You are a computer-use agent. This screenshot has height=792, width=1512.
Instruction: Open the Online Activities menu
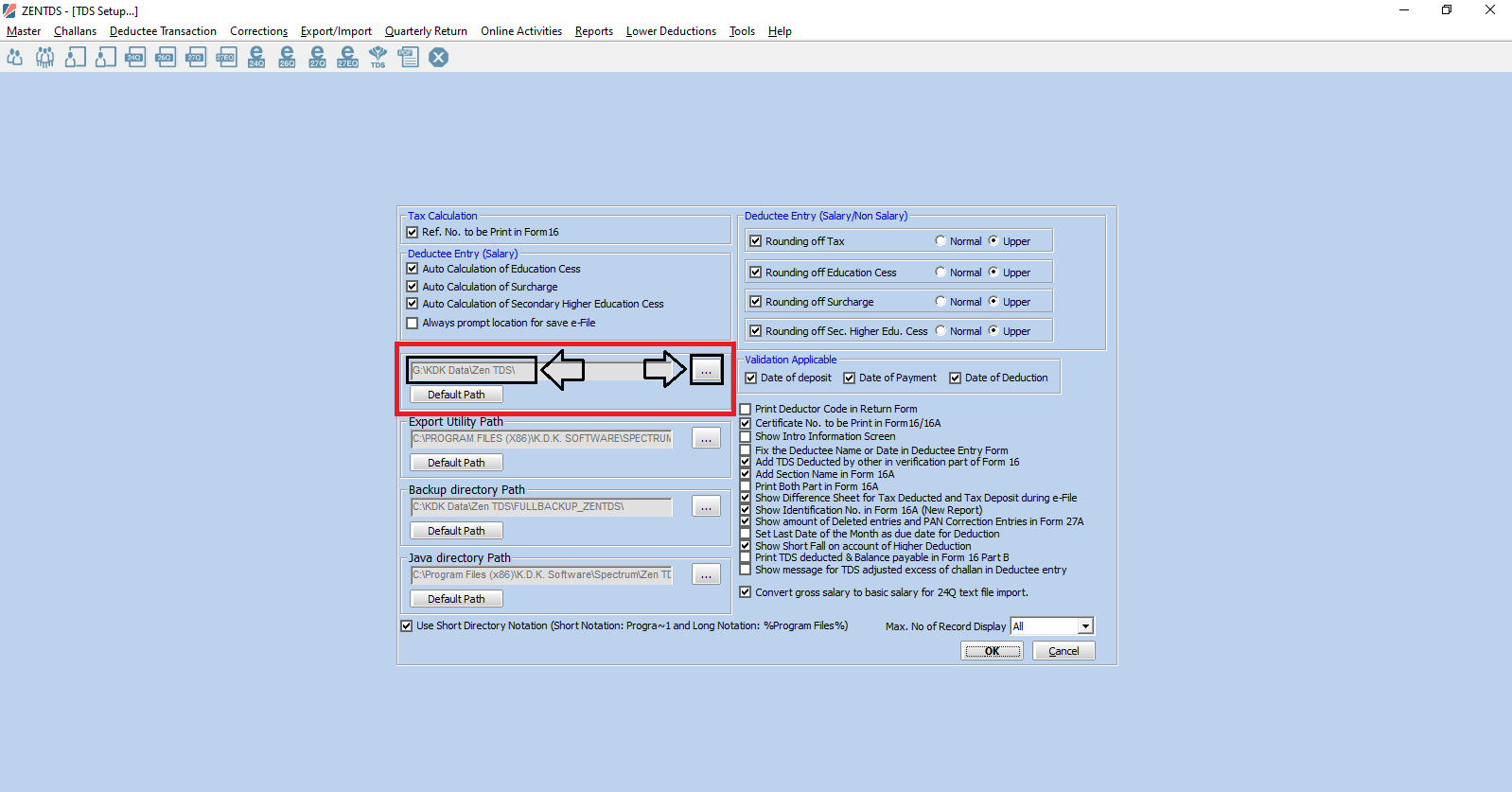521,31
